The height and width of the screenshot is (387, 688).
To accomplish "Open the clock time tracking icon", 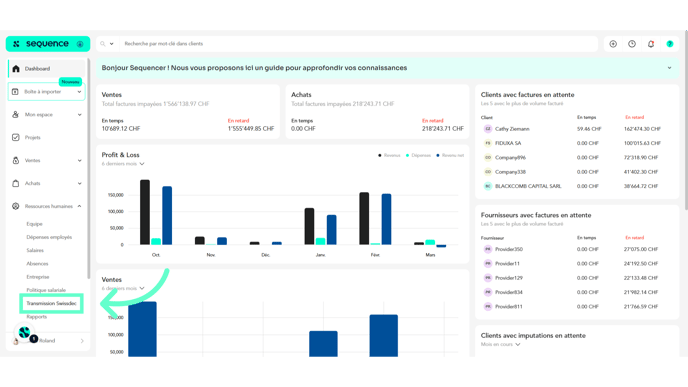I will (x=632, y=44).
